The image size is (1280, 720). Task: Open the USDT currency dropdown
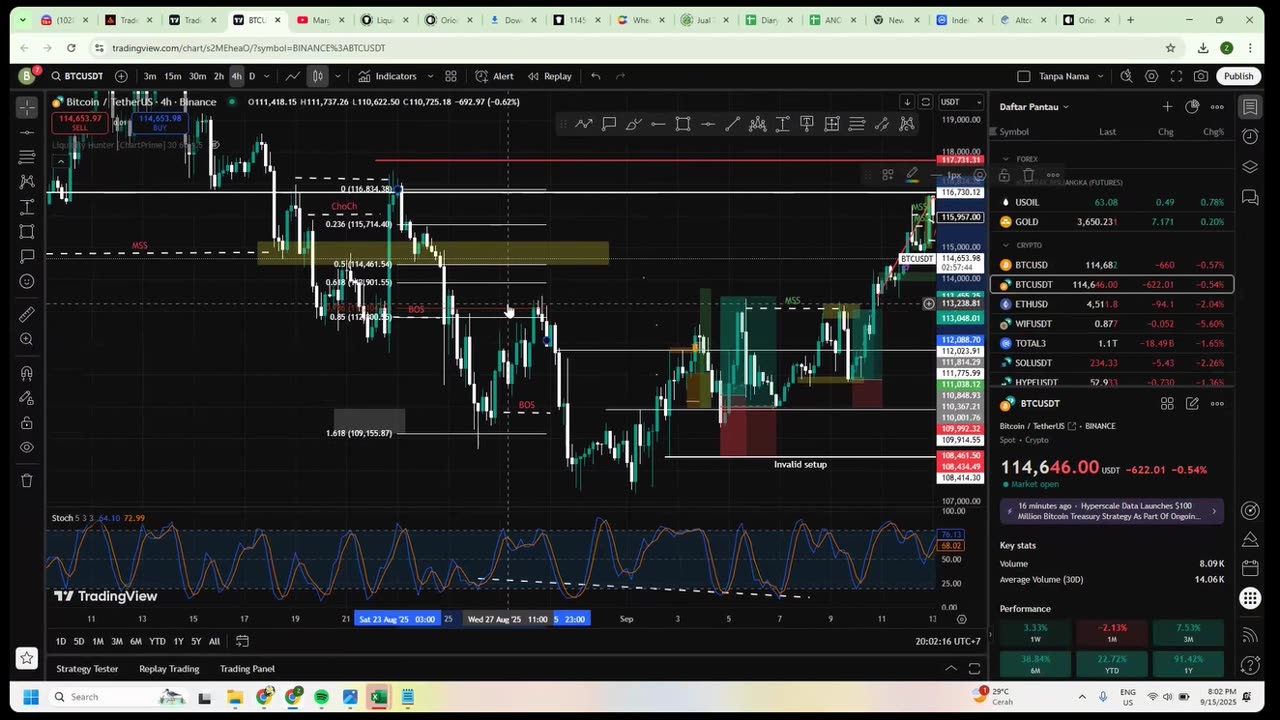[x=962, y=102]
